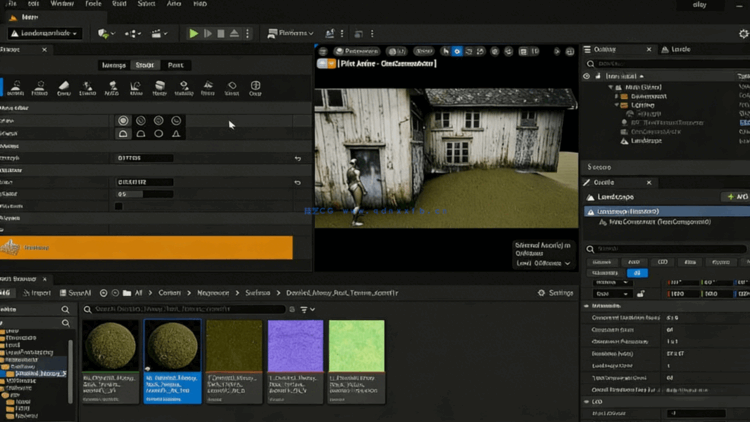The image size is (750, 422).
Task: Select the third brush type circle icon
Action: click(158, 121)
